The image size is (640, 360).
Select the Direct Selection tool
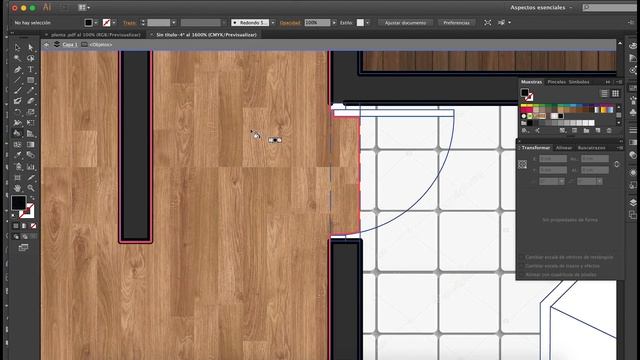coord(31,48)
